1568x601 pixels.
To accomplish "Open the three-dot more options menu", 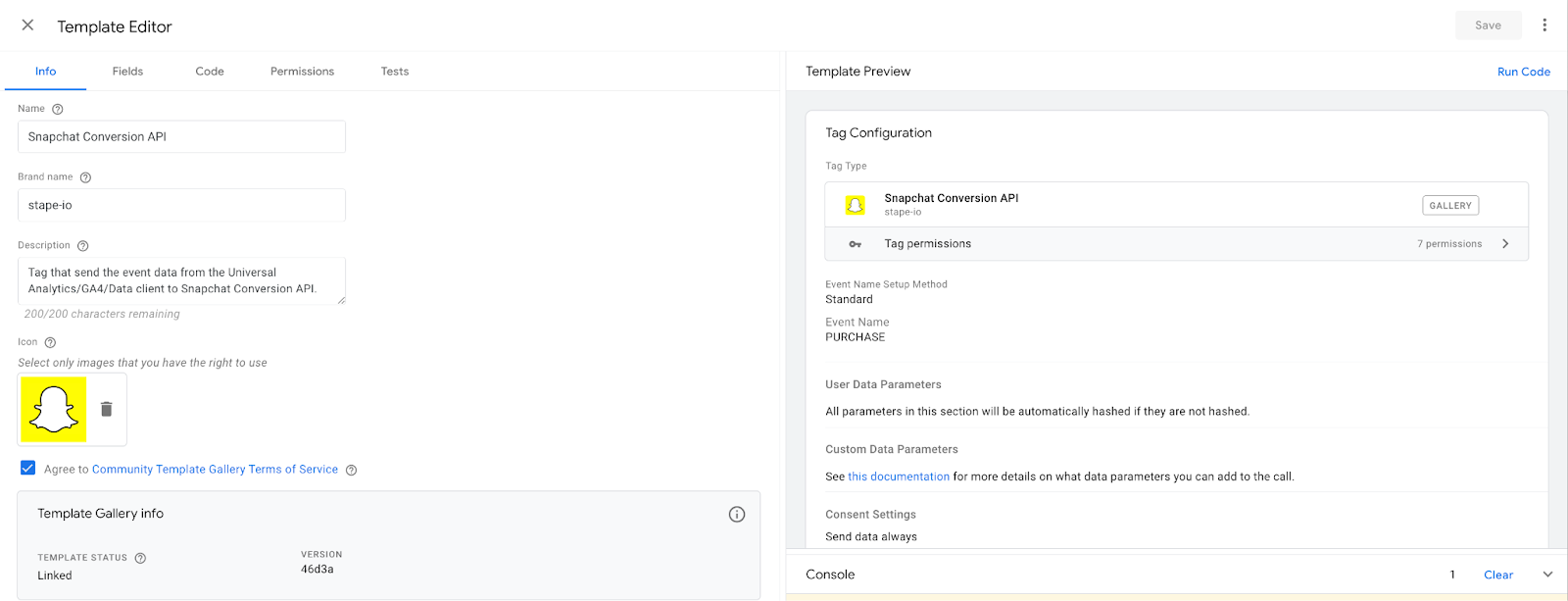I will (1544, 25).
